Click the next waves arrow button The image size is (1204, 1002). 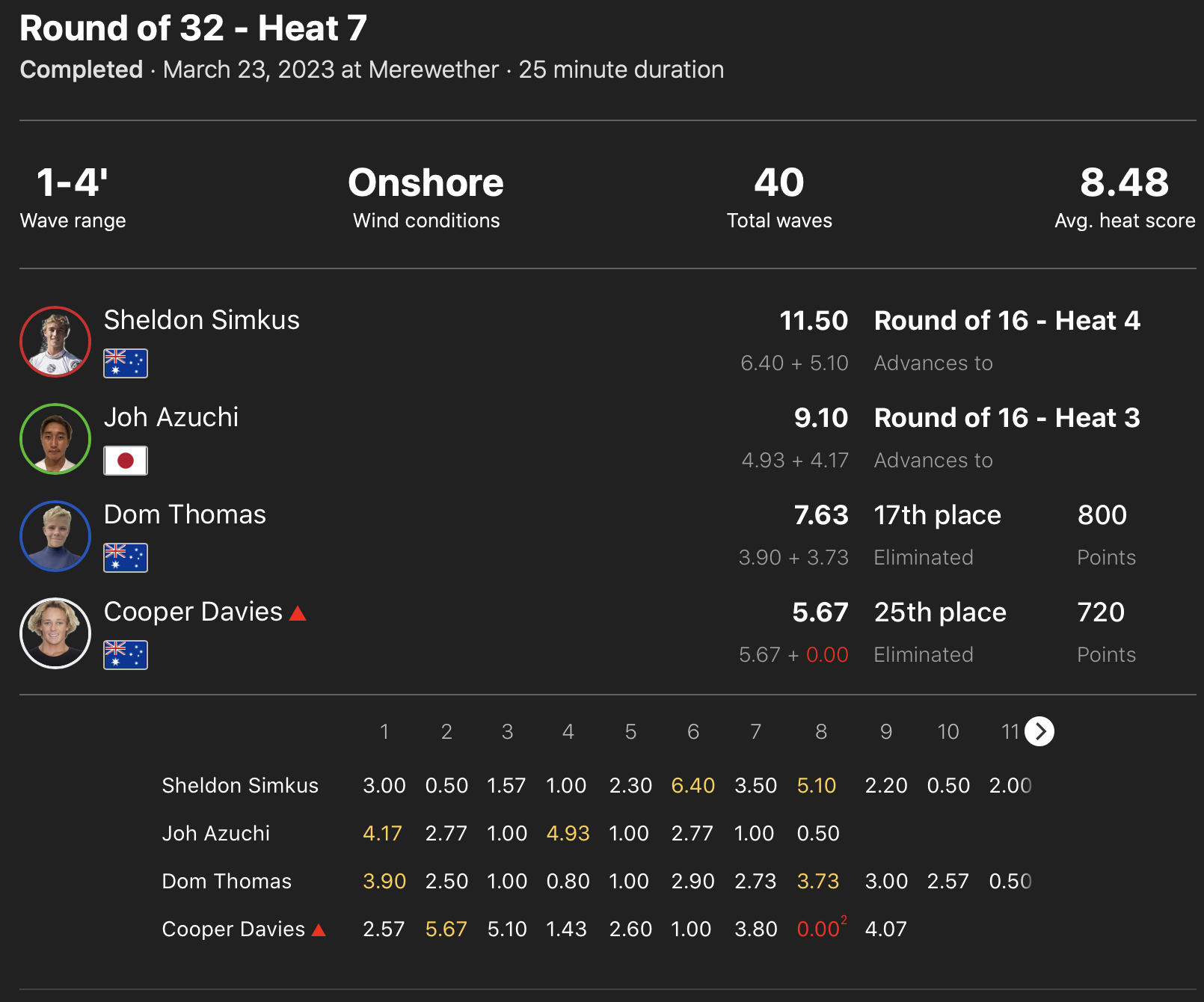point(1039,731)
